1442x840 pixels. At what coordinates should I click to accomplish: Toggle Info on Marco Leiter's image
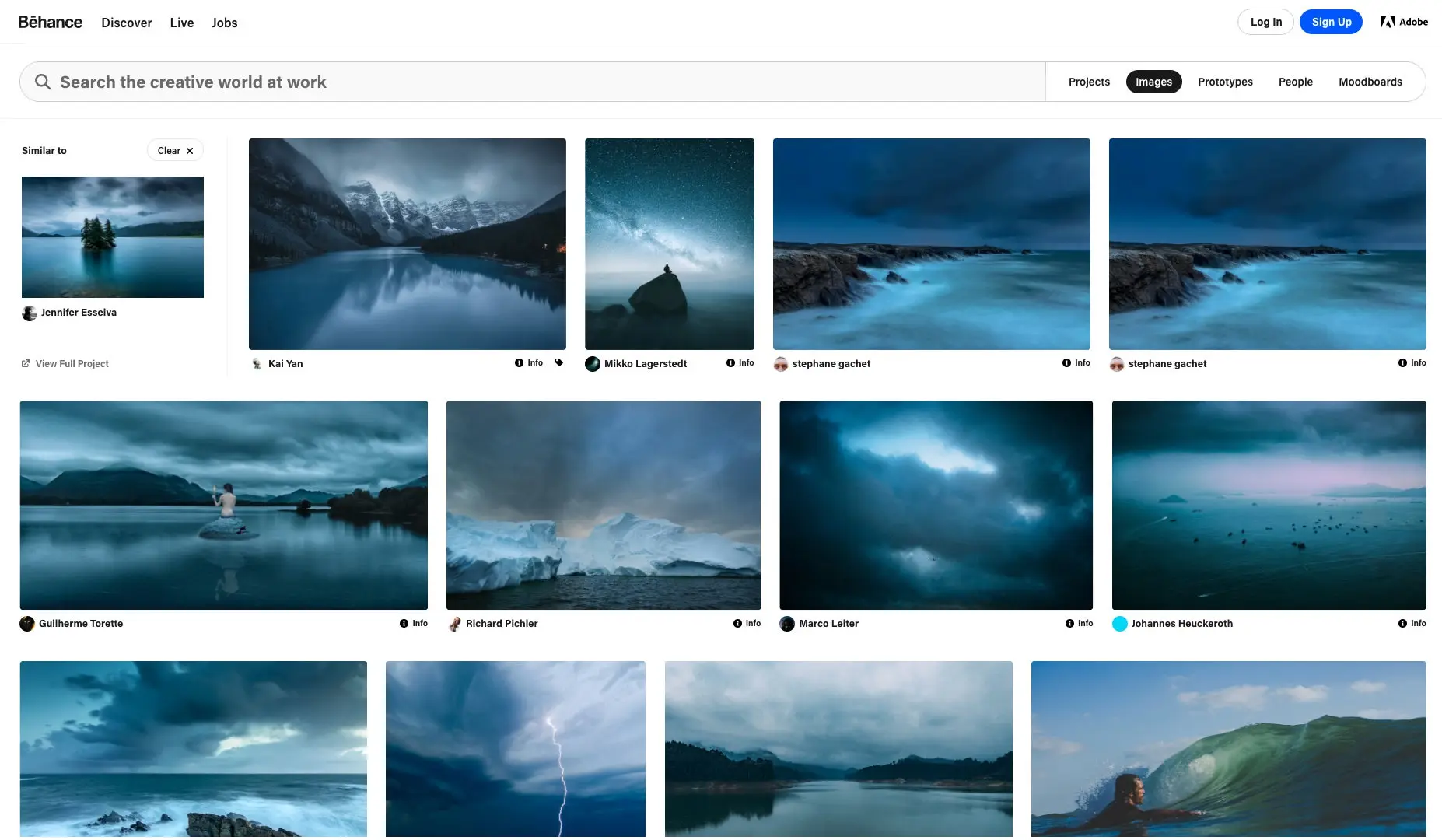tap(1079, 623)
